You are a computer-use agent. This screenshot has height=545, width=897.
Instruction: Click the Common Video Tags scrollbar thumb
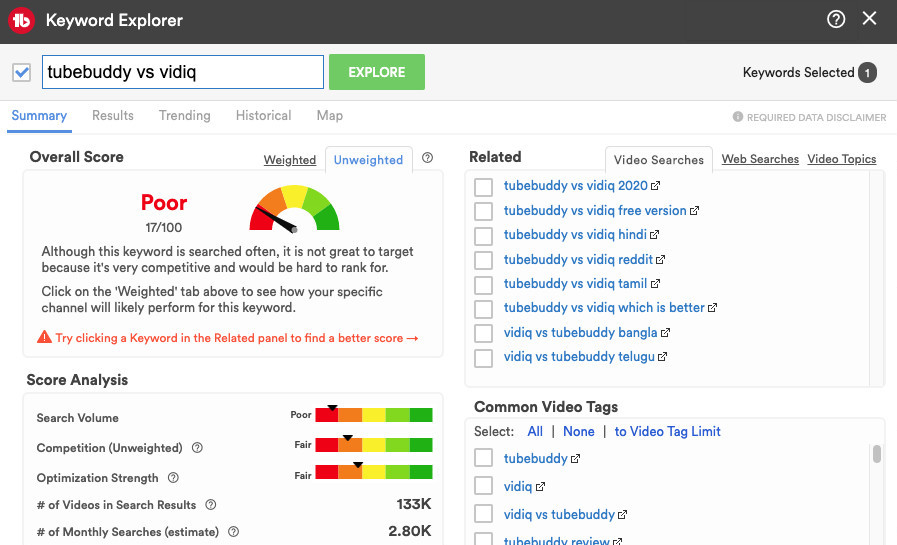(x=876, y=454)
